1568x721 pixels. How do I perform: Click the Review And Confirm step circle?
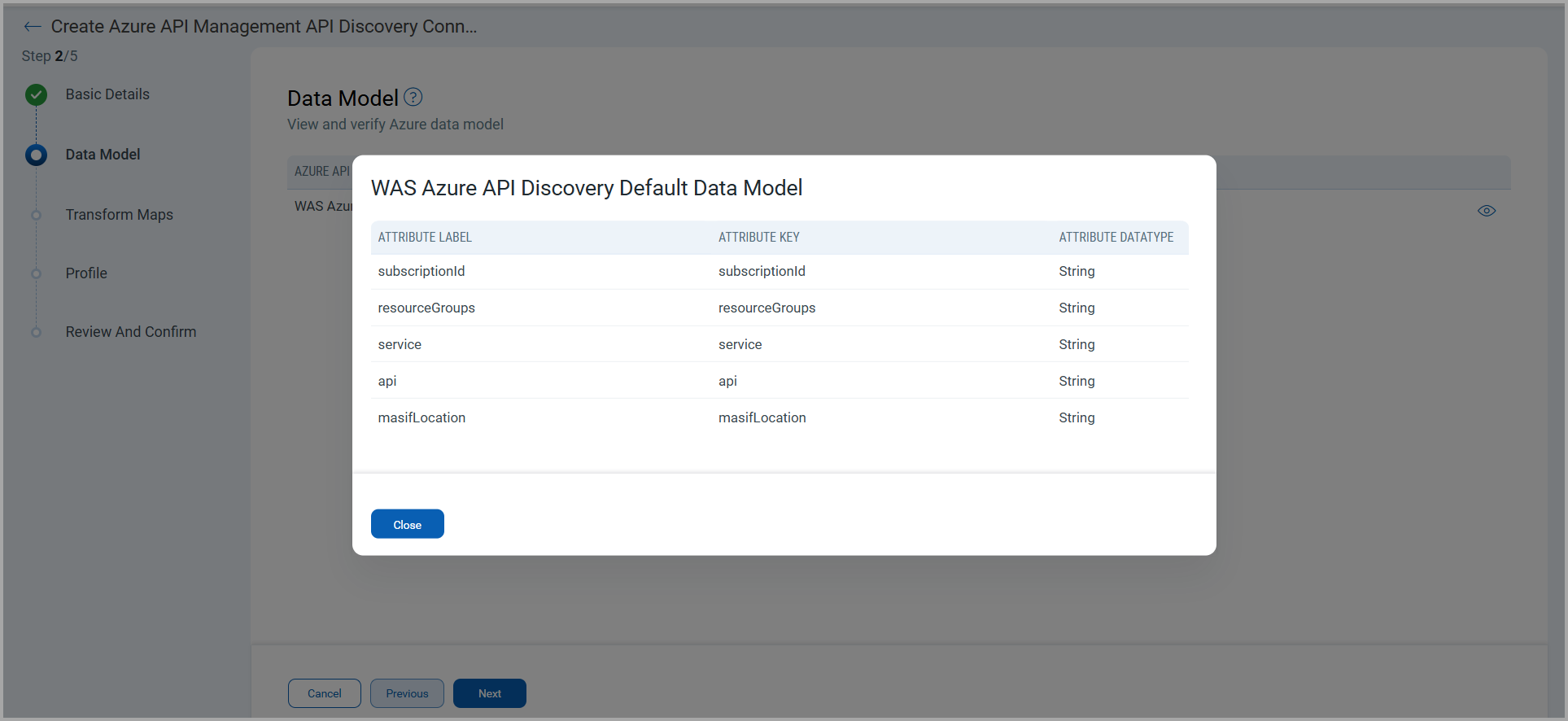36,333
